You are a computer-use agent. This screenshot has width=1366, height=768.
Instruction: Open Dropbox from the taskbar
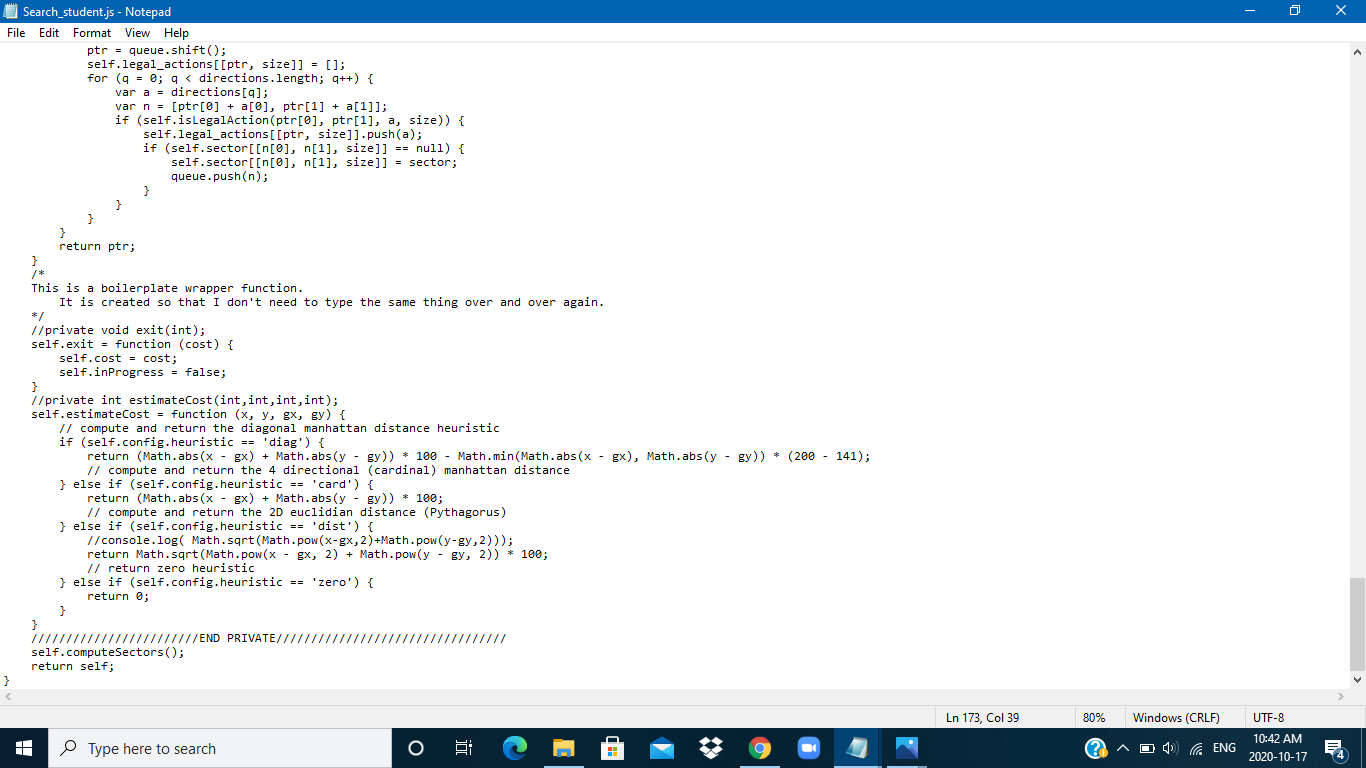click(x=710, y=748)
